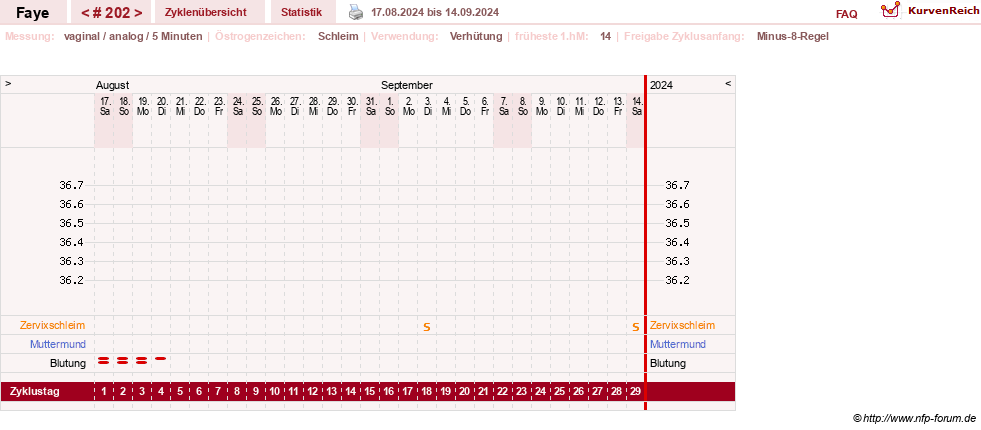Click the September month label
This screenshot has width=981, height=430.
tap(407, 85)
